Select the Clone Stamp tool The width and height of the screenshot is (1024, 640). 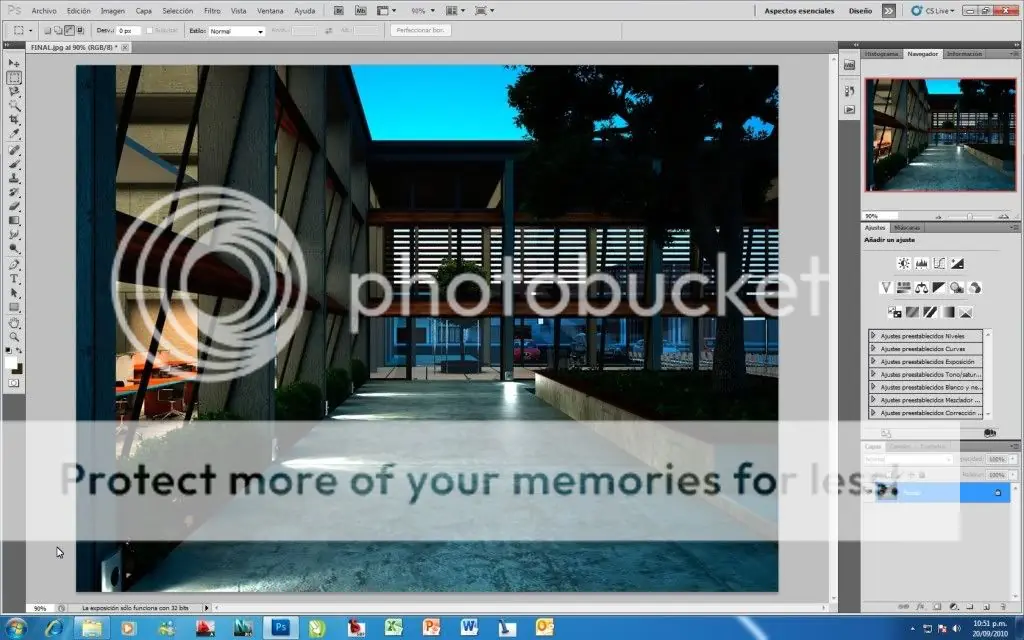pos(14,178)
